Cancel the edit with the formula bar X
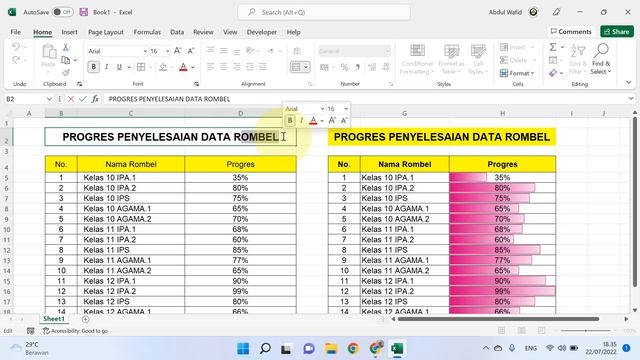The height and width of the screenshot is (360, 640). 71,99
